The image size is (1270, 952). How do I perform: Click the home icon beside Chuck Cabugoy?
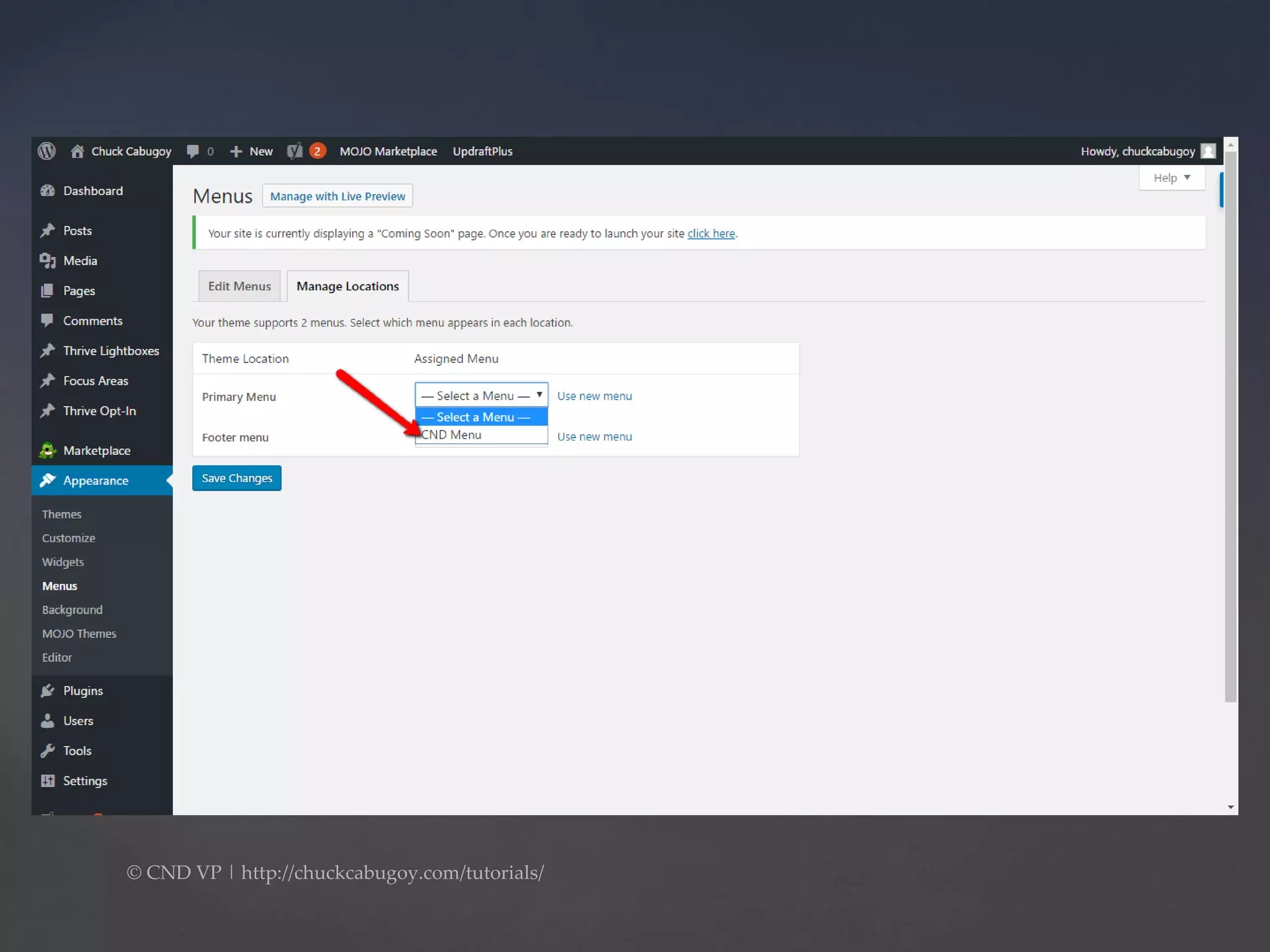point(77,151)
